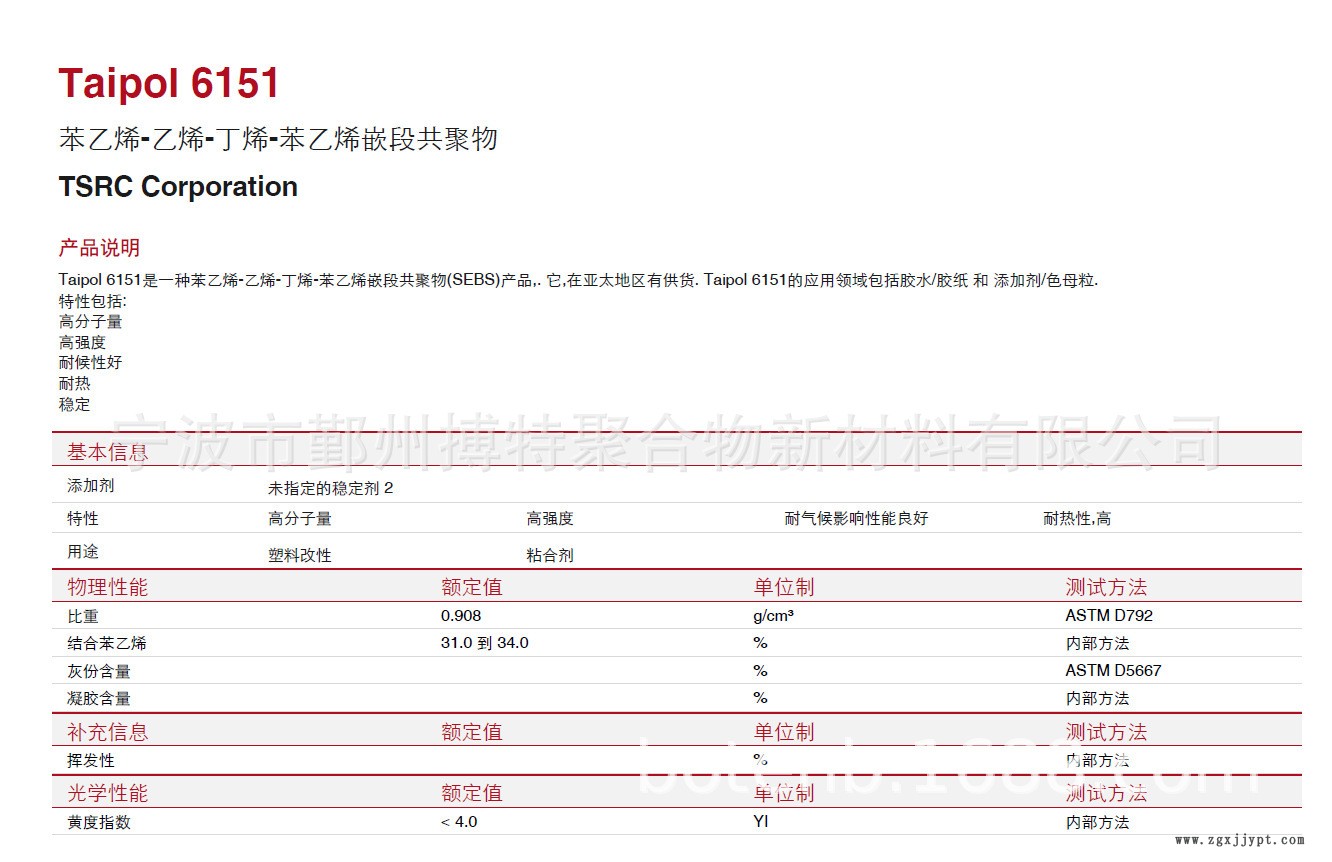Click '内部方法' in the 黄度指数 row
This screenshot has width=1332, height=862.
pyautogui.click(x=1098, y=822)
